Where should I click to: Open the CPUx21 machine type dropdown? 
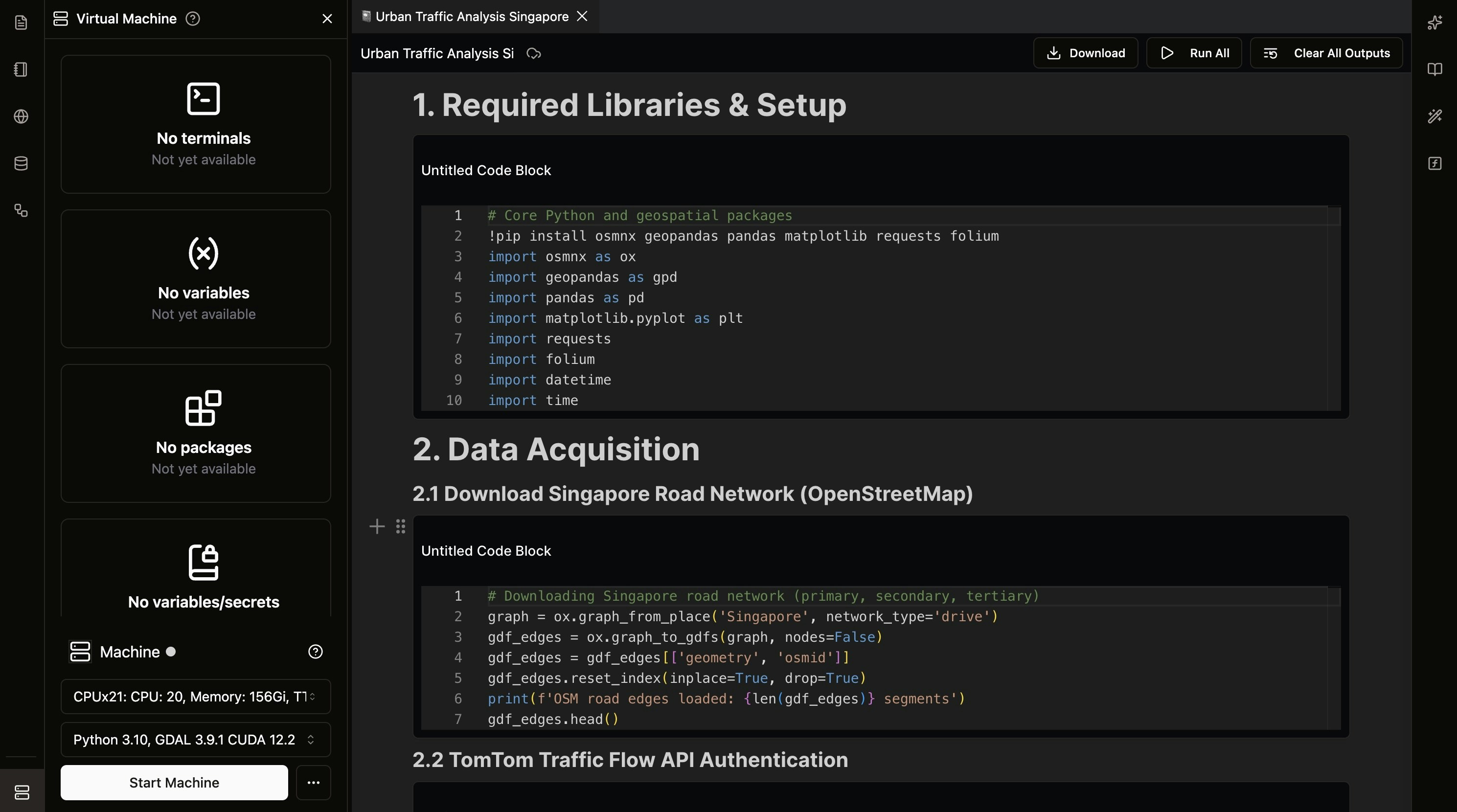click(x=195, y=697)
